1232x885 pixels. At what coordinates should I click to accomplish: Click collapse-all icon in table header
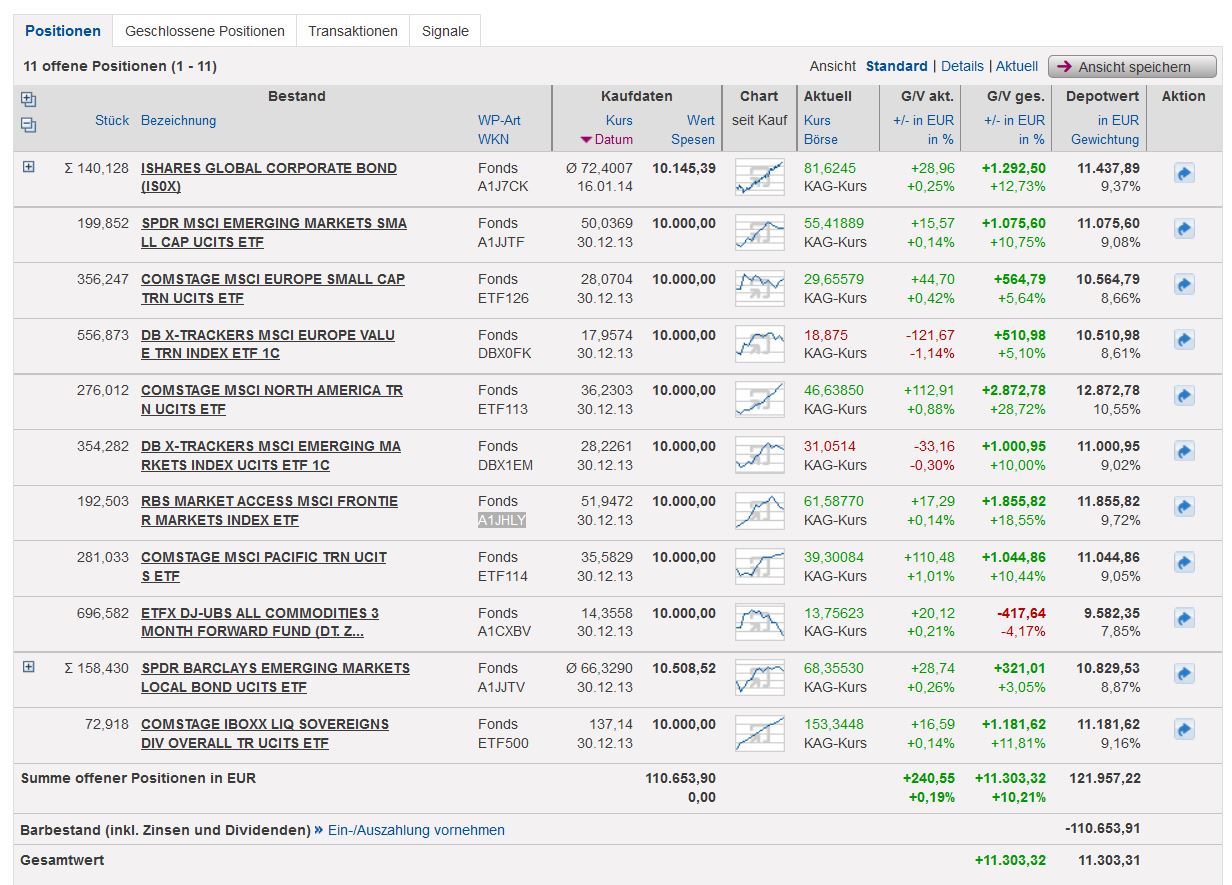coord(28,125)
